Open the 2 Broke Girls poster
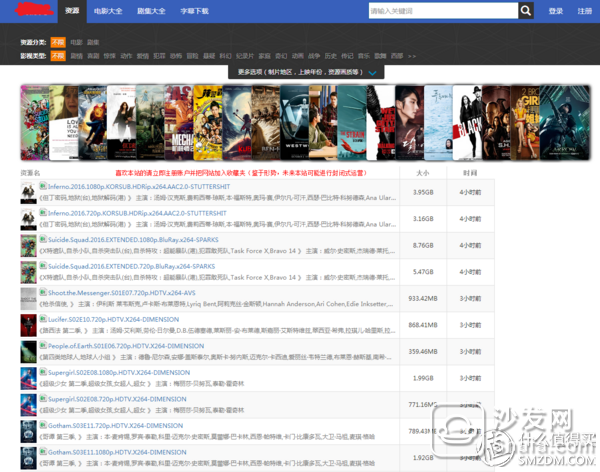The image size is (600, 472). (525, 122)
